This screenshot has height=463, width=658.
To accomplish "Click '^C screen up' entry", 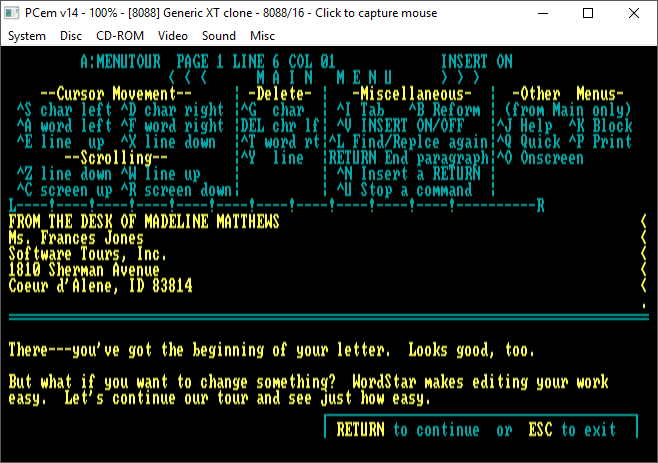I will pos(64,190).
